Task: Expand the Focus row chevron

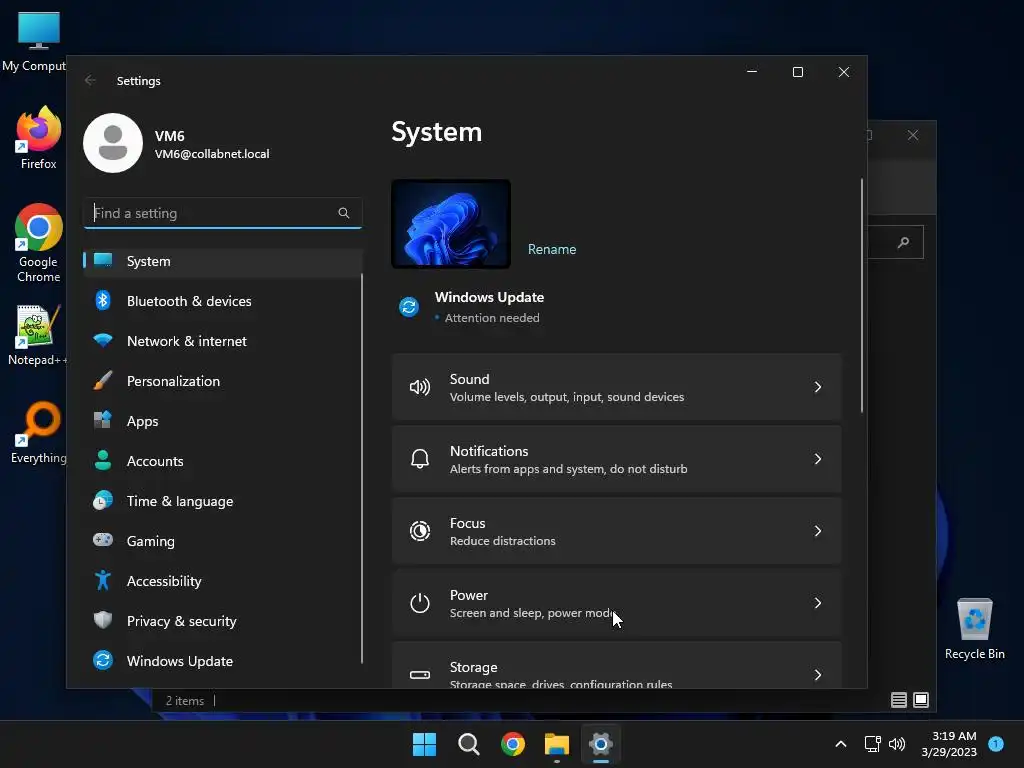Action: (x=818, y=531)
